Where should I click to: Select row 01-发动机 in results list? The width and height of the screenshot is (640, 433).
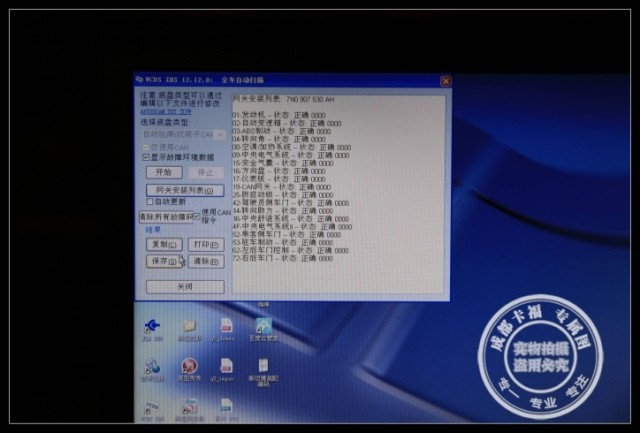coord(279,115)
